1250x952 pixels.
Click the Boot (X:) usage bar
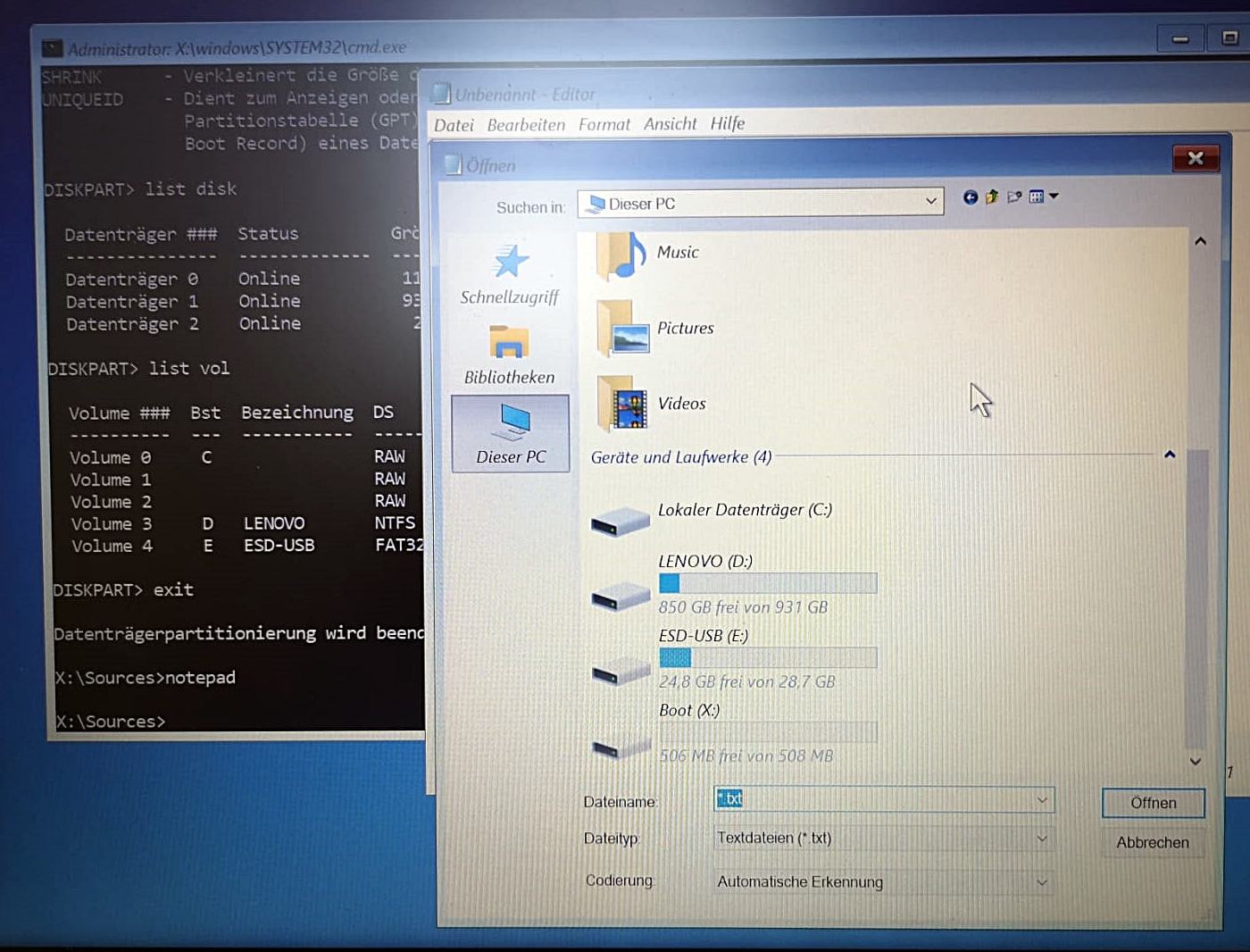point(768,732)
